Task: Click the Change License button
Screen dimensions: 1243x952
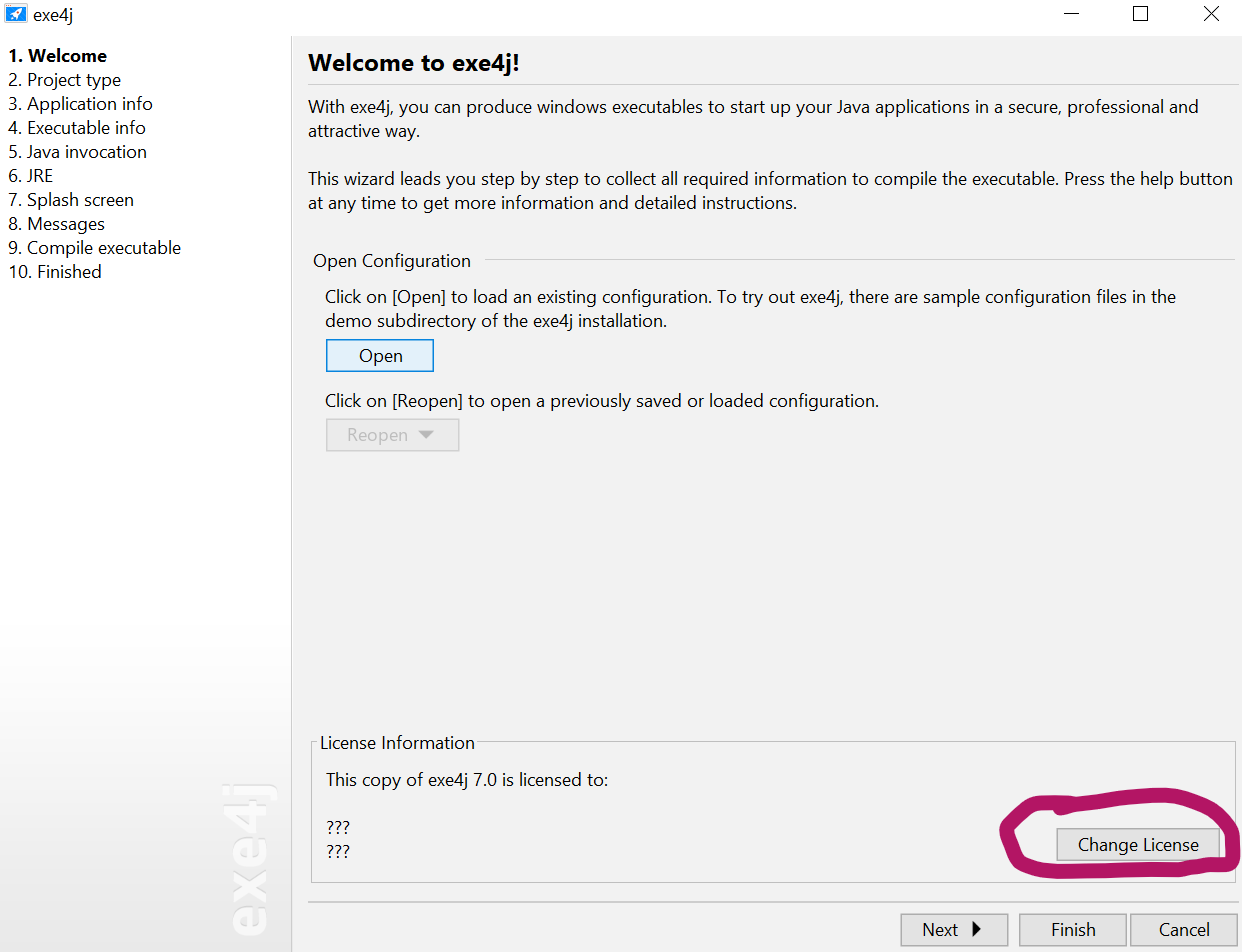Action: pyautogui.click(x=1138, y=845)
